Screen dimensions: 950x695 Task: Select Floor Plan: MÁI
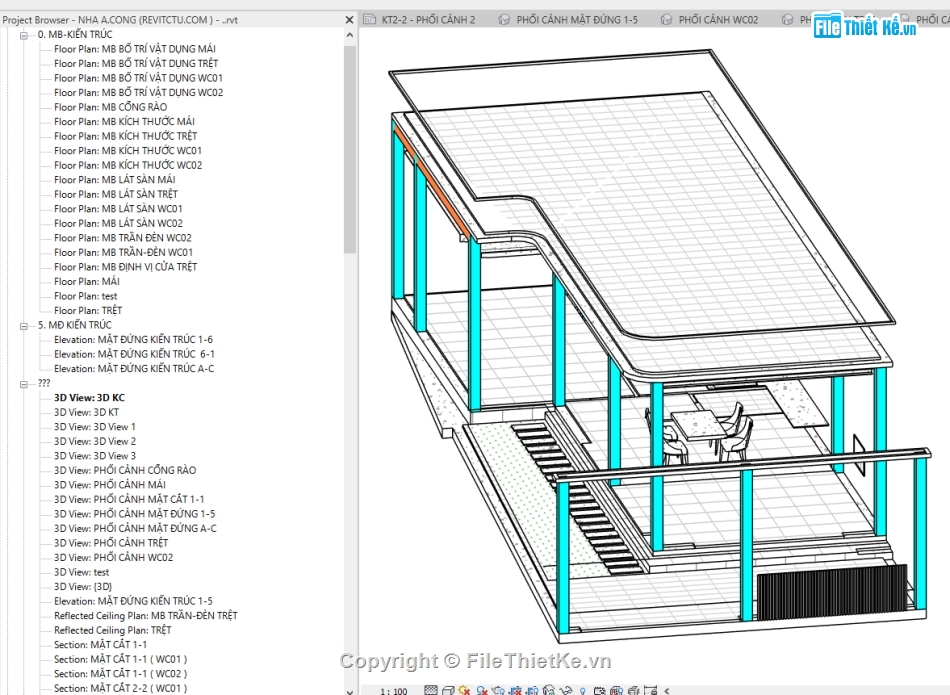pyautogui.click(x=87, y=281)
